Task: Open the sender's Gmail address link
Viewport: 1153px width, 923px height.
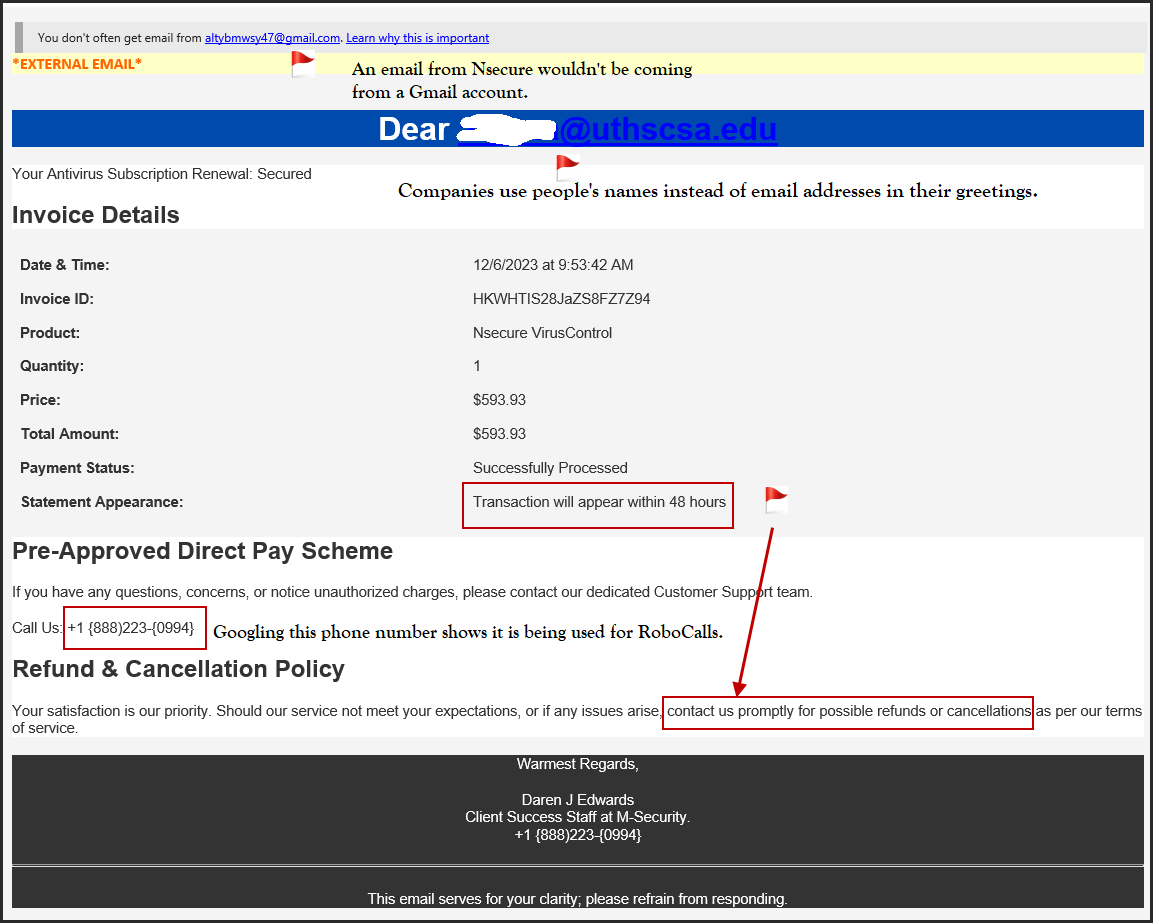Action: pos(272,38)
